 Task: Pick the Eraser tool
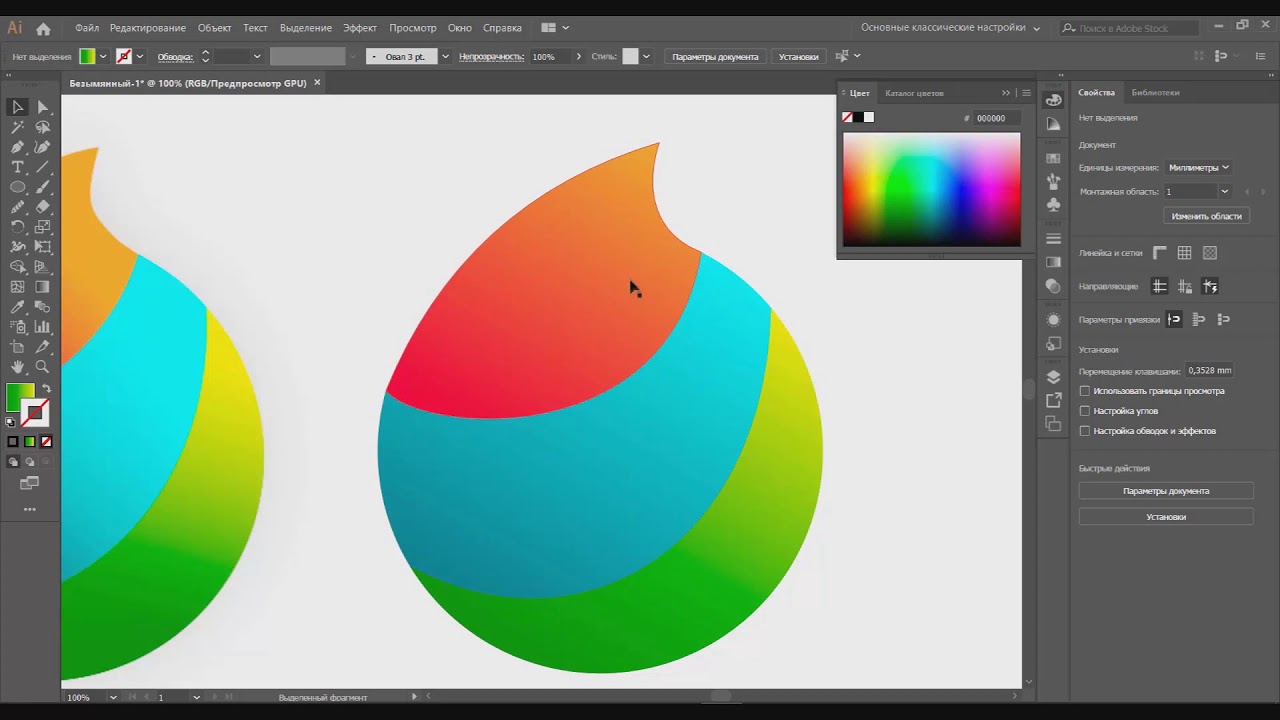click(x=43, y=205)
